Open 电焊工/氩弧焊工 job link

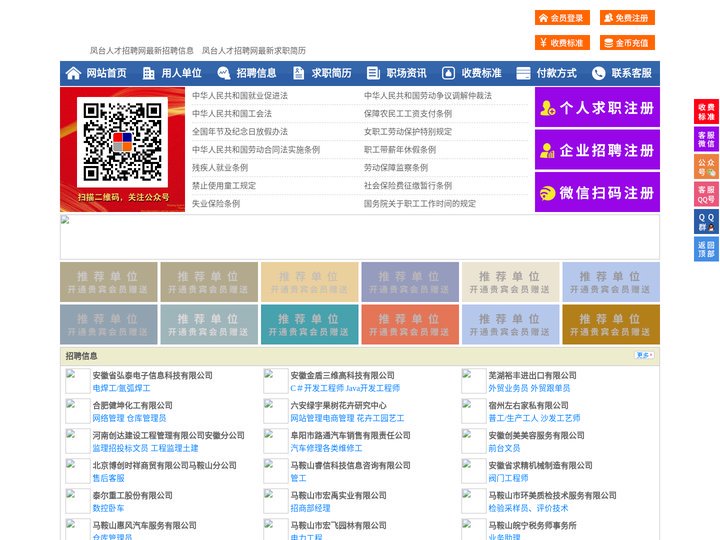(121, 388)
